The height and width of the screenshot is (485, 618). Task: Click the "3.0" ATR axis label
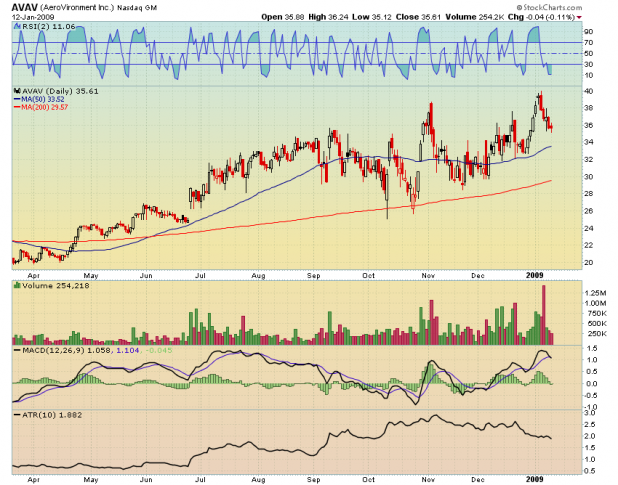point(590,413)
